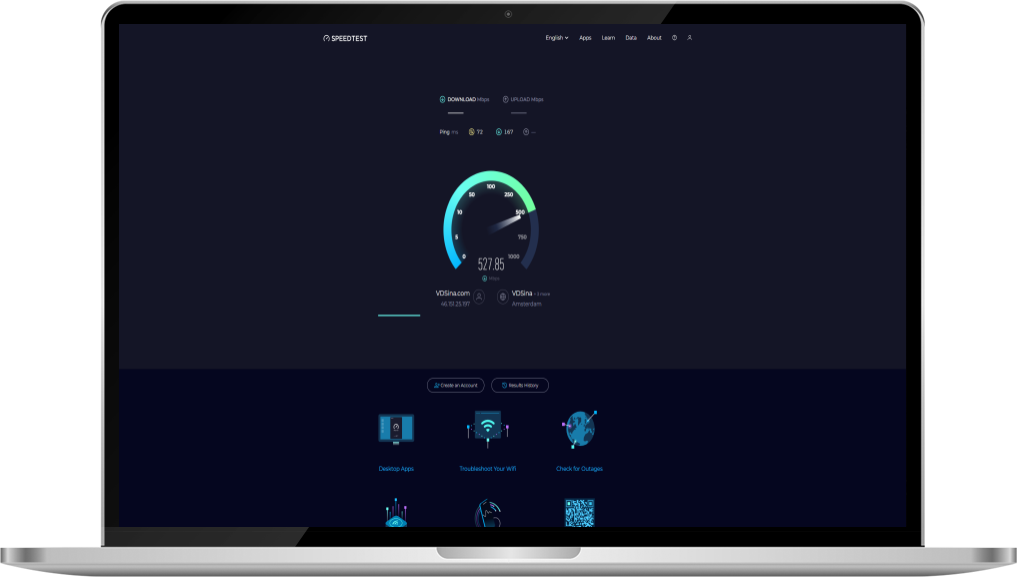Click the Troubleshoot Your WiFi illustration

[x=488, y=428]
